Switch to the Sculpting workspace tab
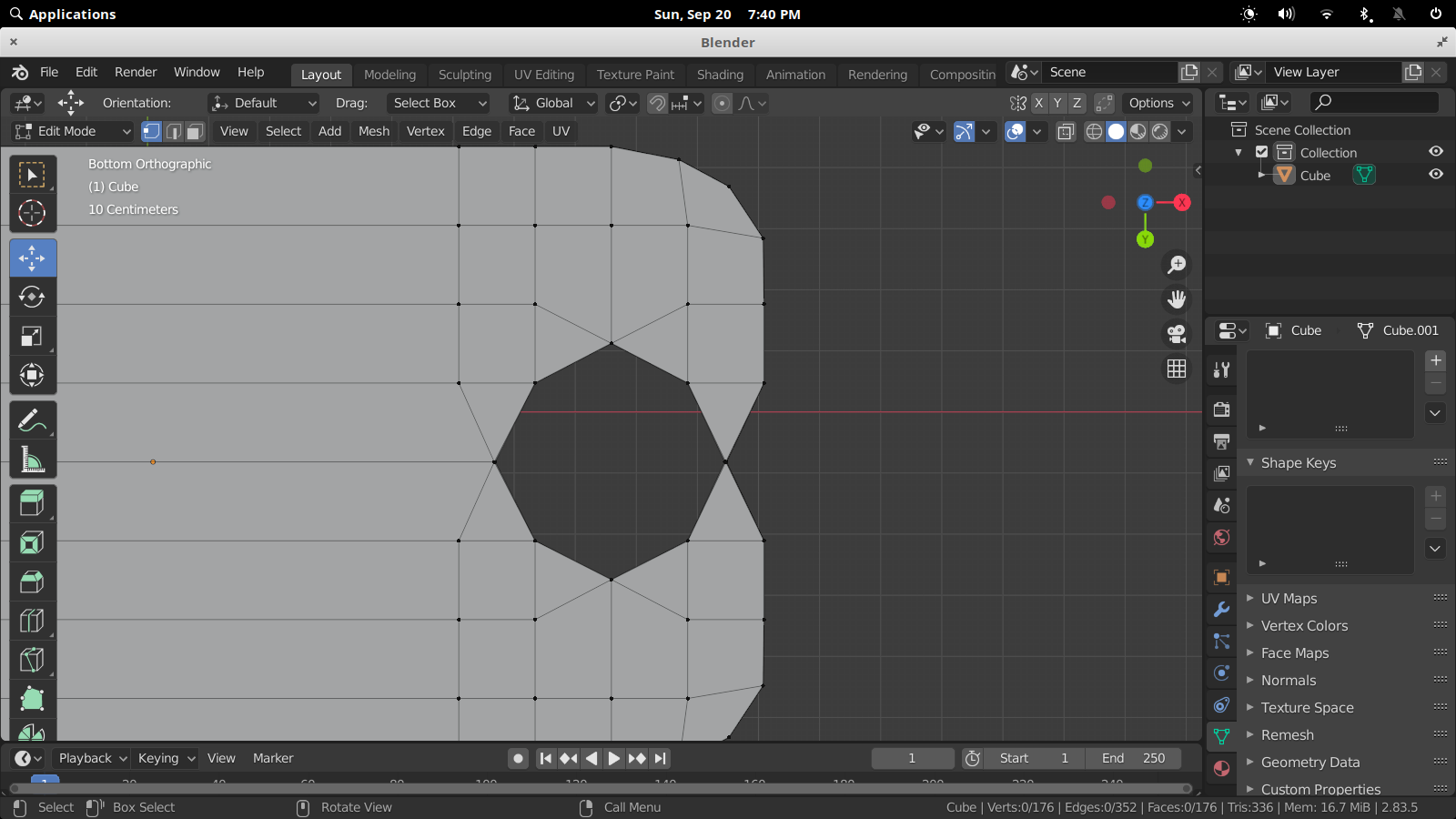 (464, 75)
